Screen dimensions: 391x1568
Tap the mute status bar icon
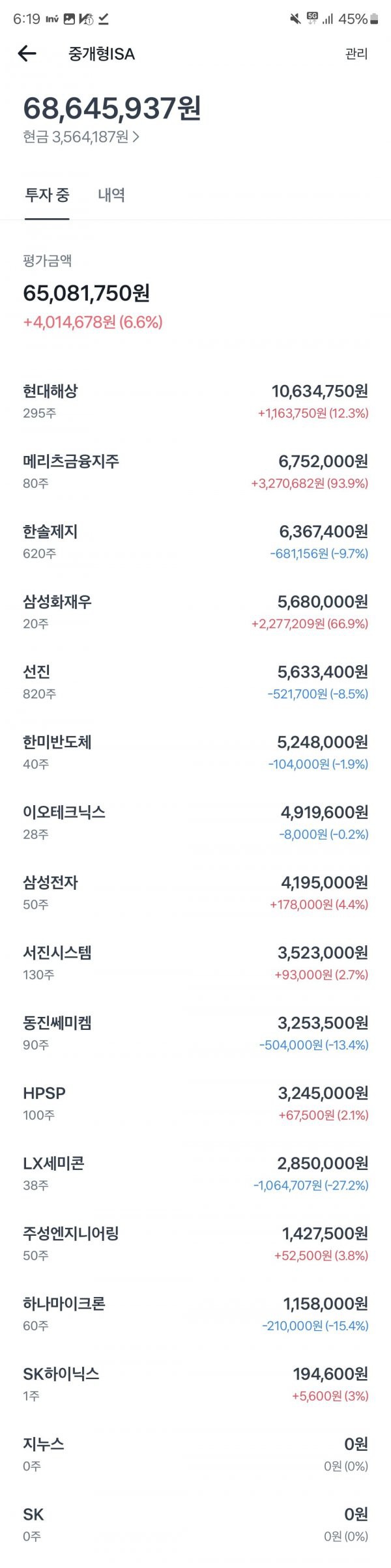295,19
